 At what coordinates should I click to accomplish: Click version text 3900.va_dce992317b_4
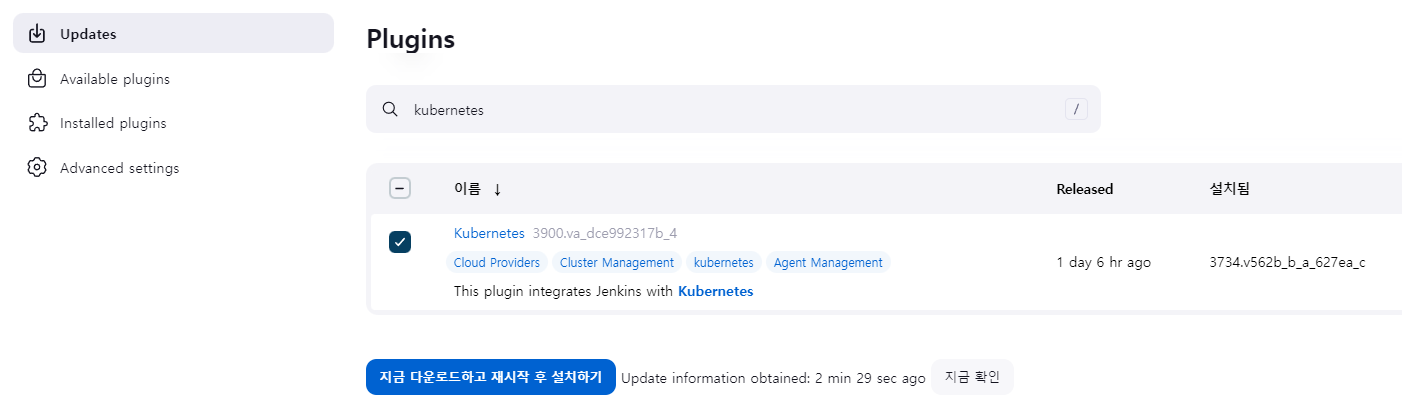click(605, 233)
